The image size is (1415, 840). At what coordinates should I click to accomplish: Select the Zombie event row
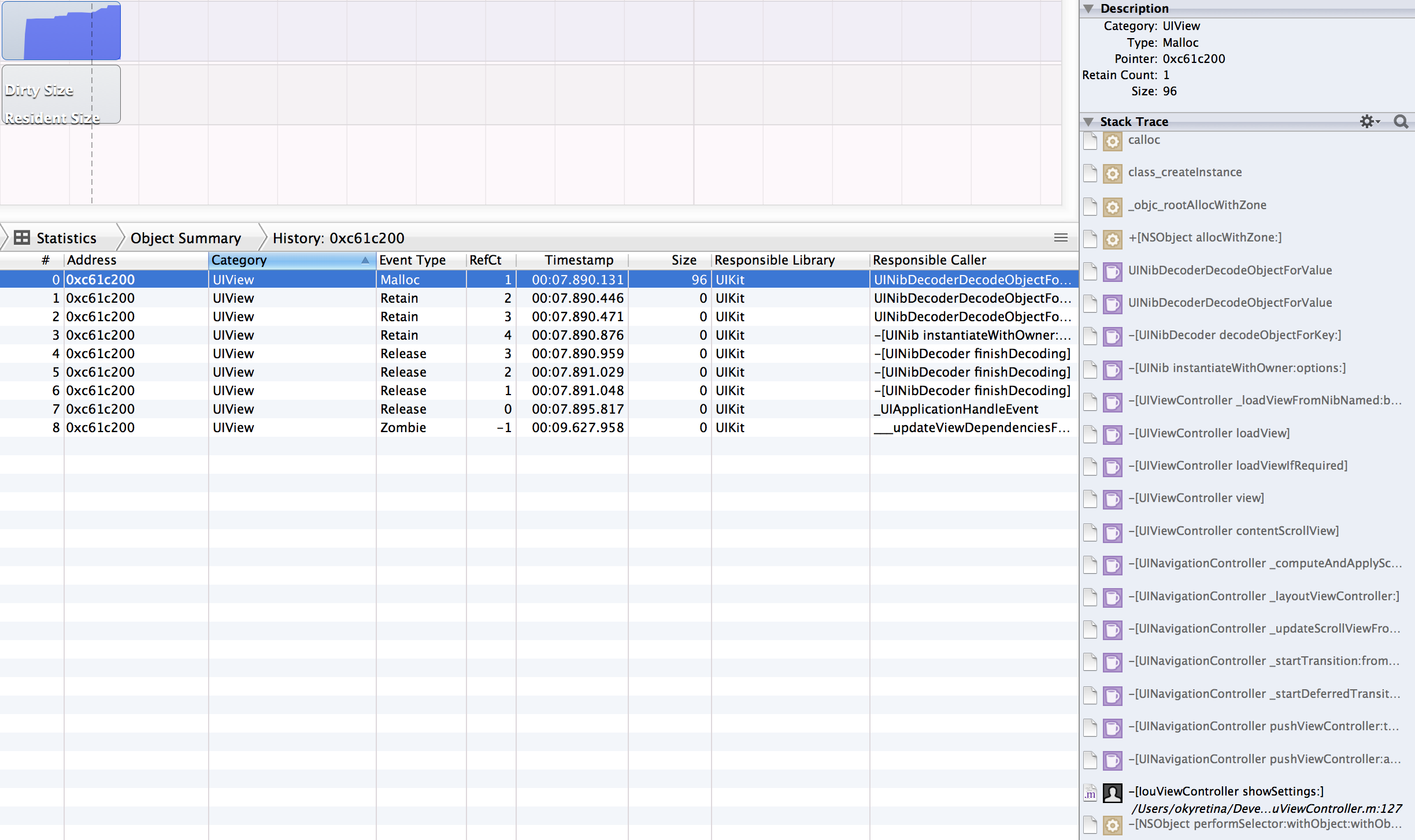403,428
